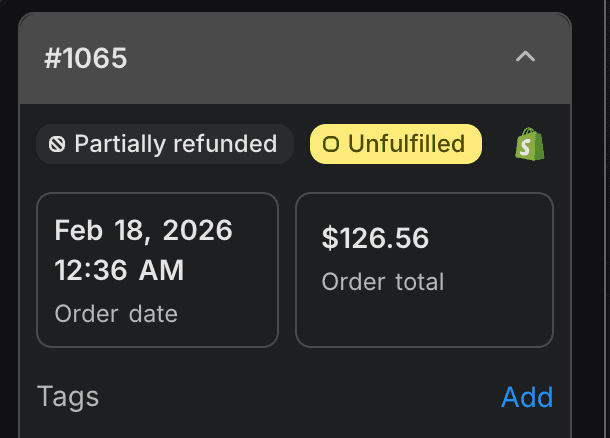Click the blank area between Tags and Add

300,397
